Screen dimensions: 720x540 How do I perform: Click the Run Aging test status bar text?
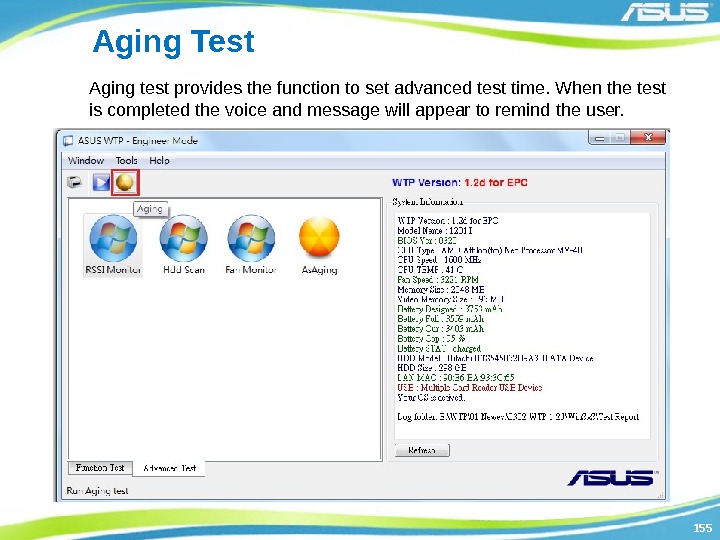[97, 491]
